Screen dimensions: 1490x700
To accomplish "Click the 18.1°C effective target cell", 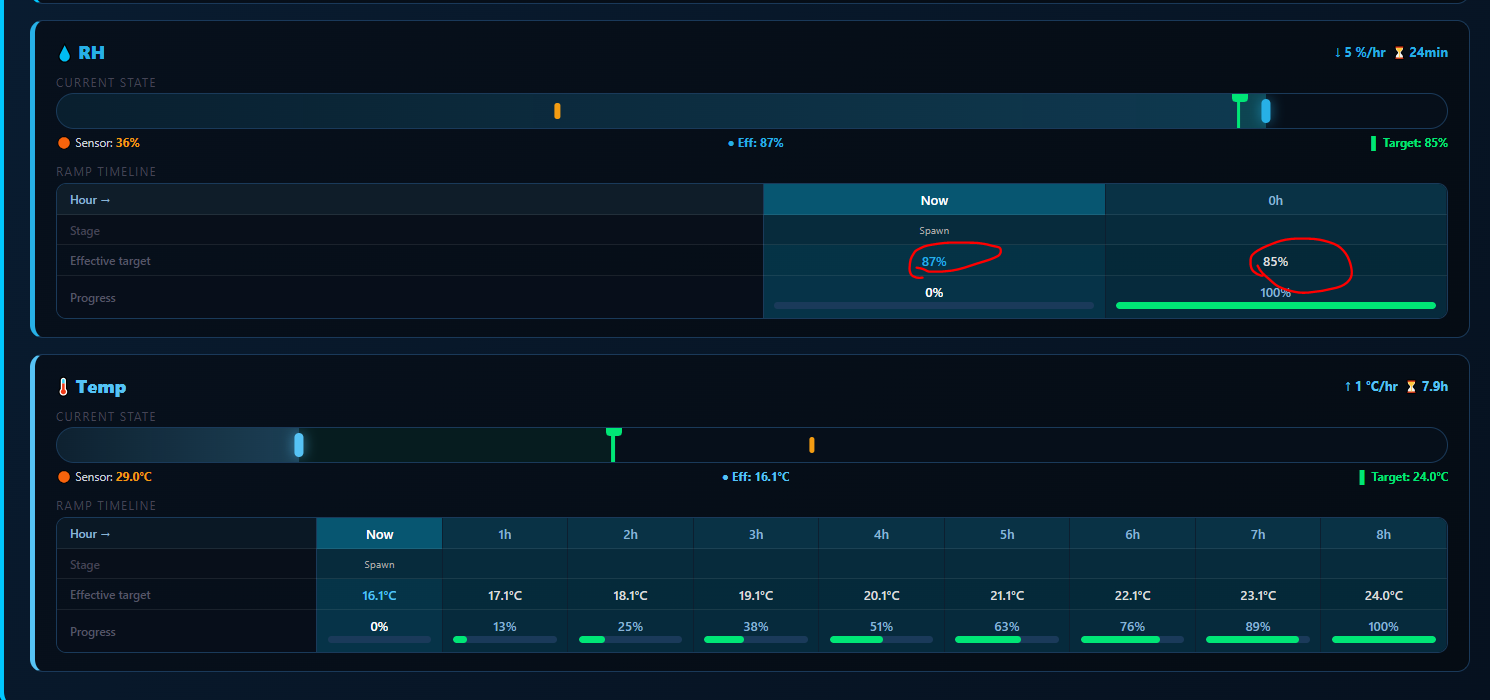I will 630,595.
